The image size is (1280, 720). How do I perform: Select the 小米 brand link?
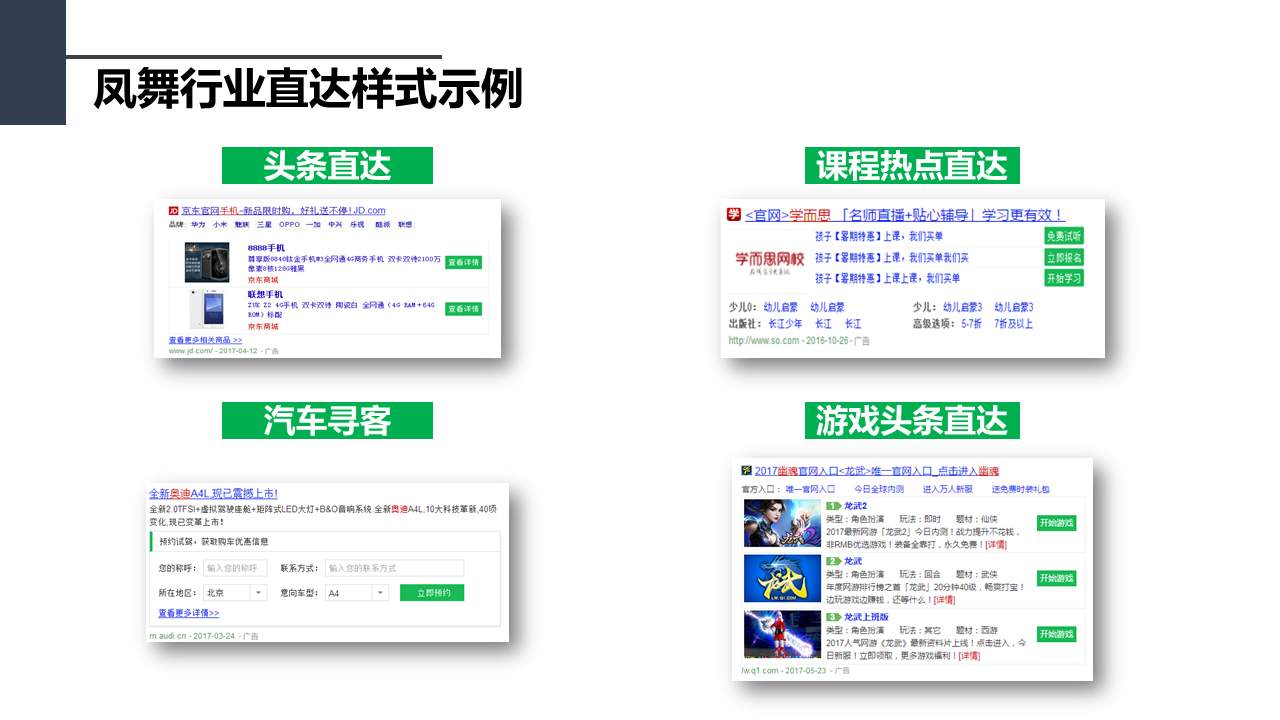(219, 225)
